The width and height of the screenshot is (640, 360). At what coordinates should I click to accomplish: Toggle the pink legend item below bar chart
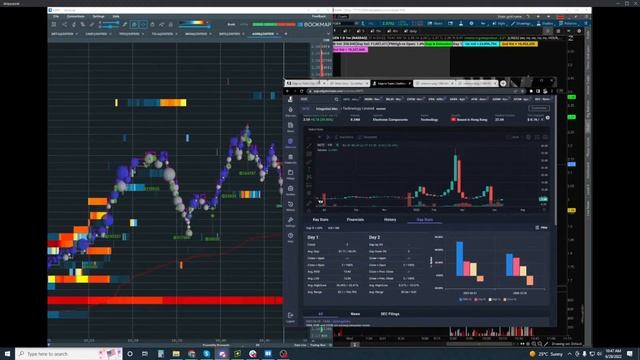480,299
